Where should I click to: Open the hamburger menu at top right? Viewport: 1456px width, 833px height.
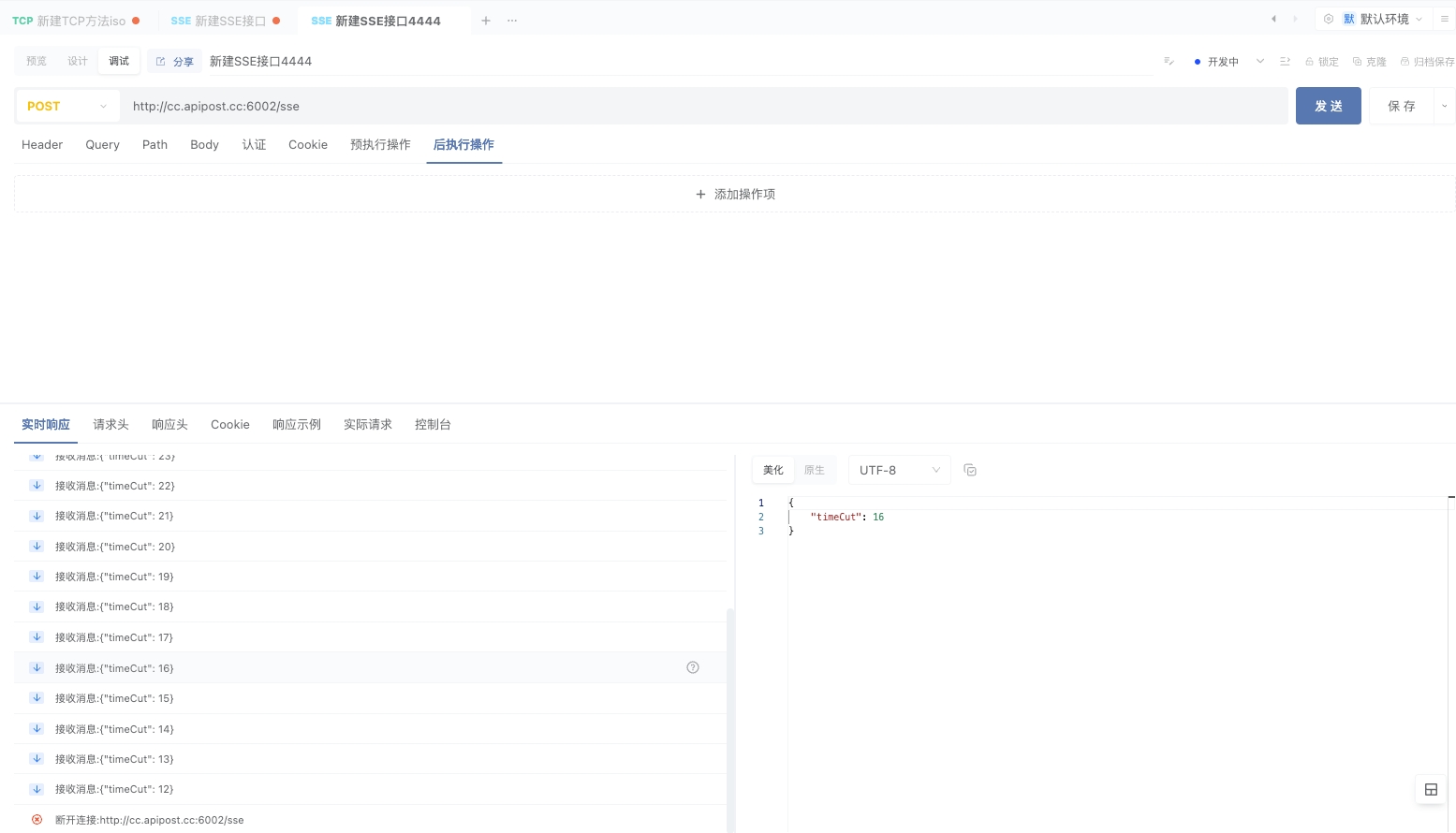1444,19
